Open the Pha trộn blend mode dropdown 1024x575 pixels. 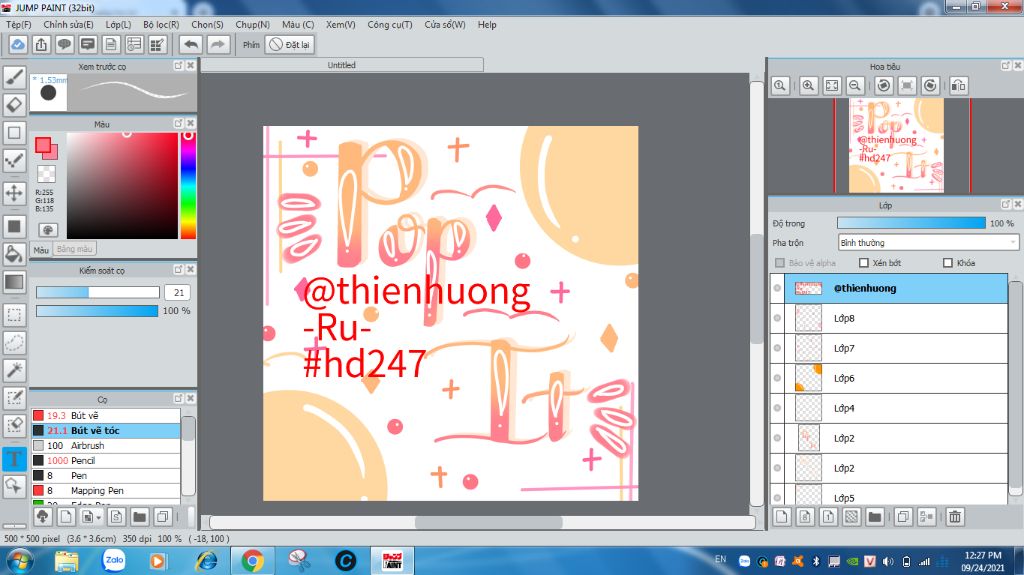(927, 242)
